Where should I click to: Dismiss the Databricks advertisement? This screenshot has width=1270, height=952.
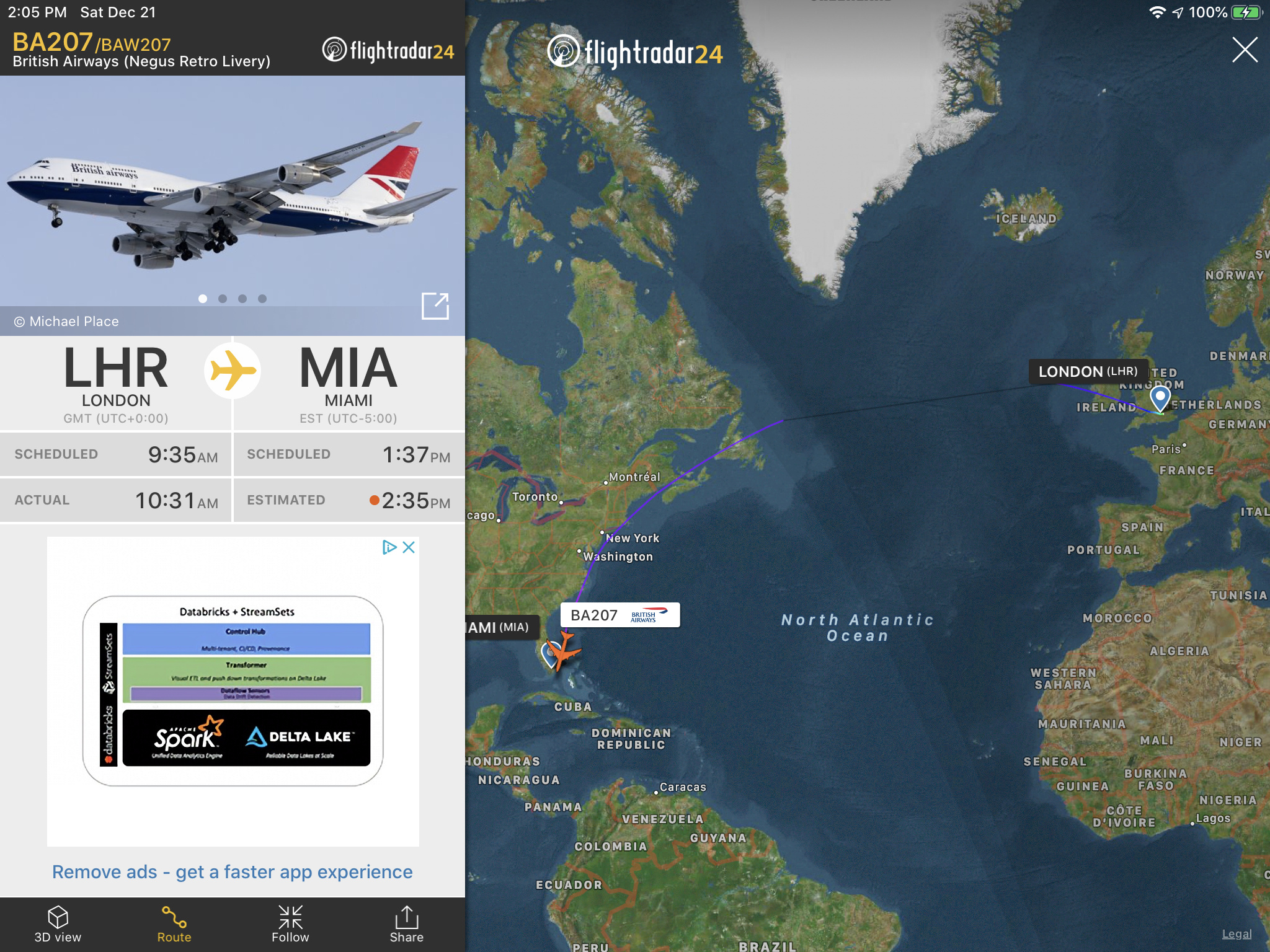point(409,547)
